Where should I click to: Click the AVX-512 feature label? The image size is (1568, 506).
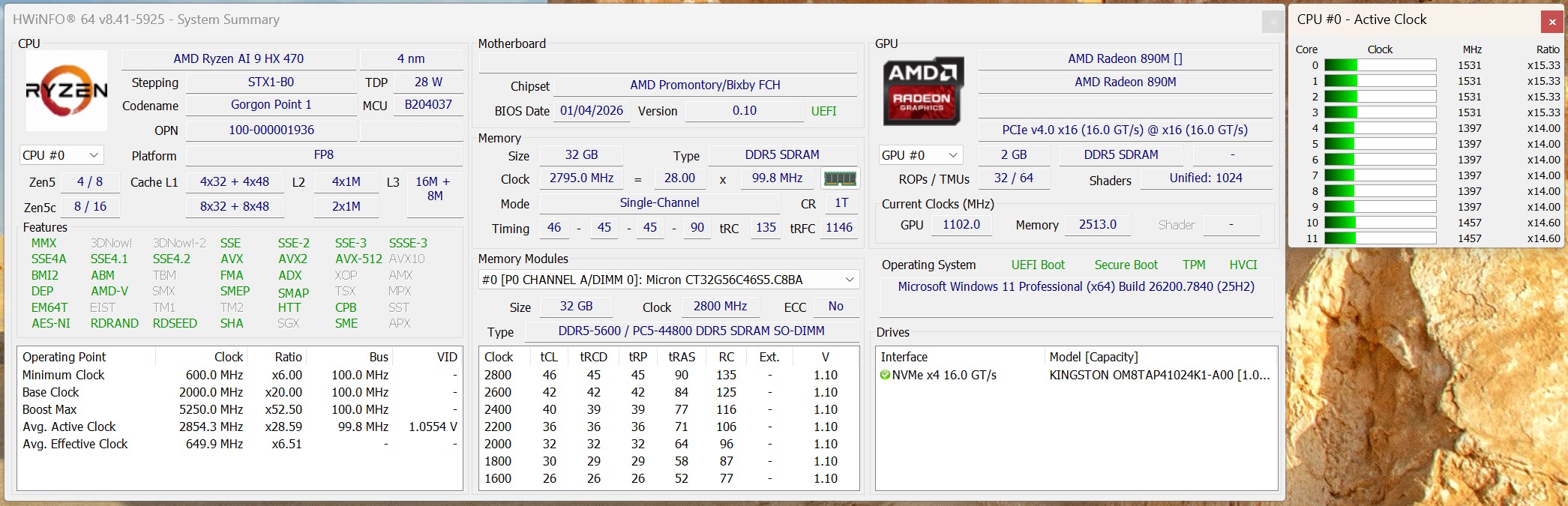coord(358,259)
